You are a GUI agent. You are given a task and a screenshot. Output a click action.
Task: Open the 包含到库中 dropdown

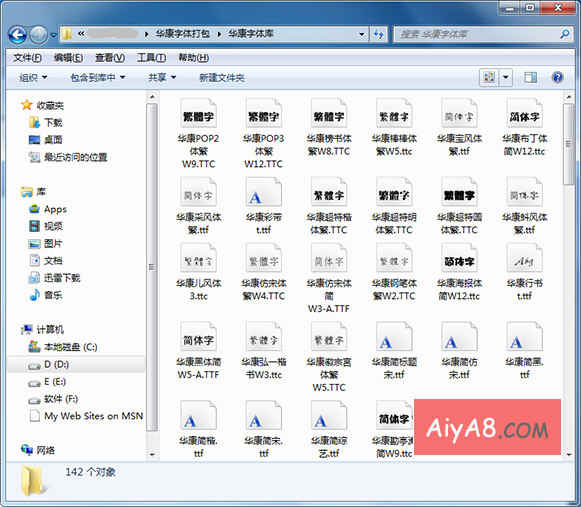tap(97, 77)
